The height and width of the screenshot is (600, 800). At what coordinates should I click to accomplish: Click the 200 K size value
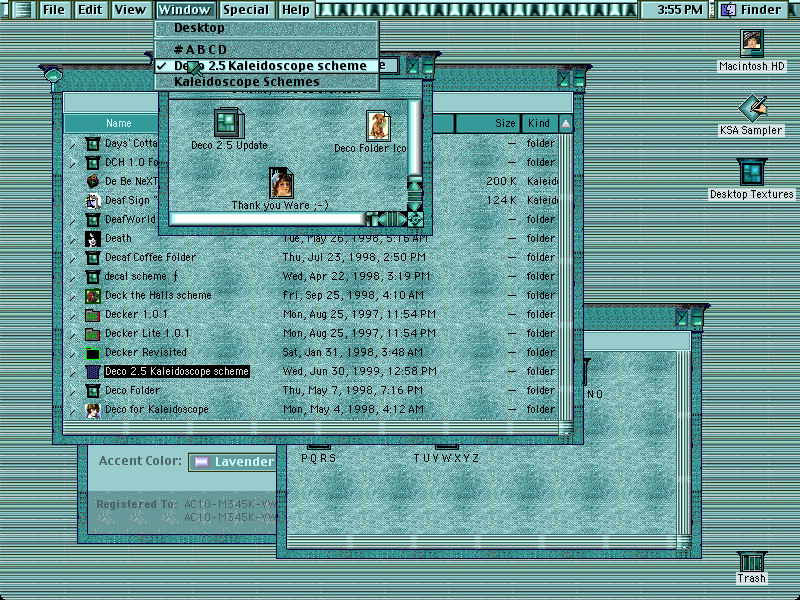point(501,182)
